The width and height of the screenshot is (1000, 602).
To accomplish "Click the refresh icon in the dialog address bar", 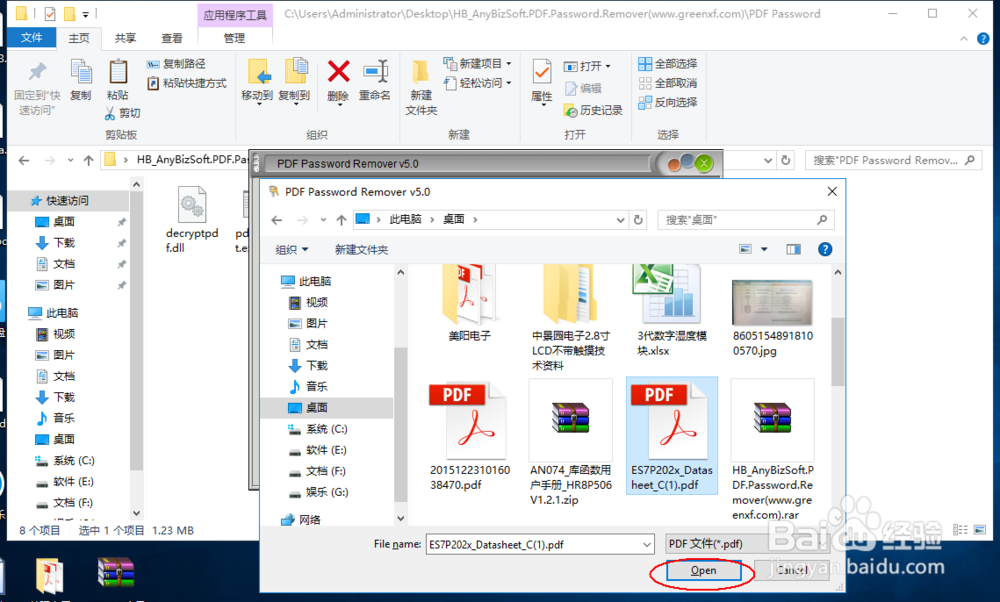I will coord(638,220).
